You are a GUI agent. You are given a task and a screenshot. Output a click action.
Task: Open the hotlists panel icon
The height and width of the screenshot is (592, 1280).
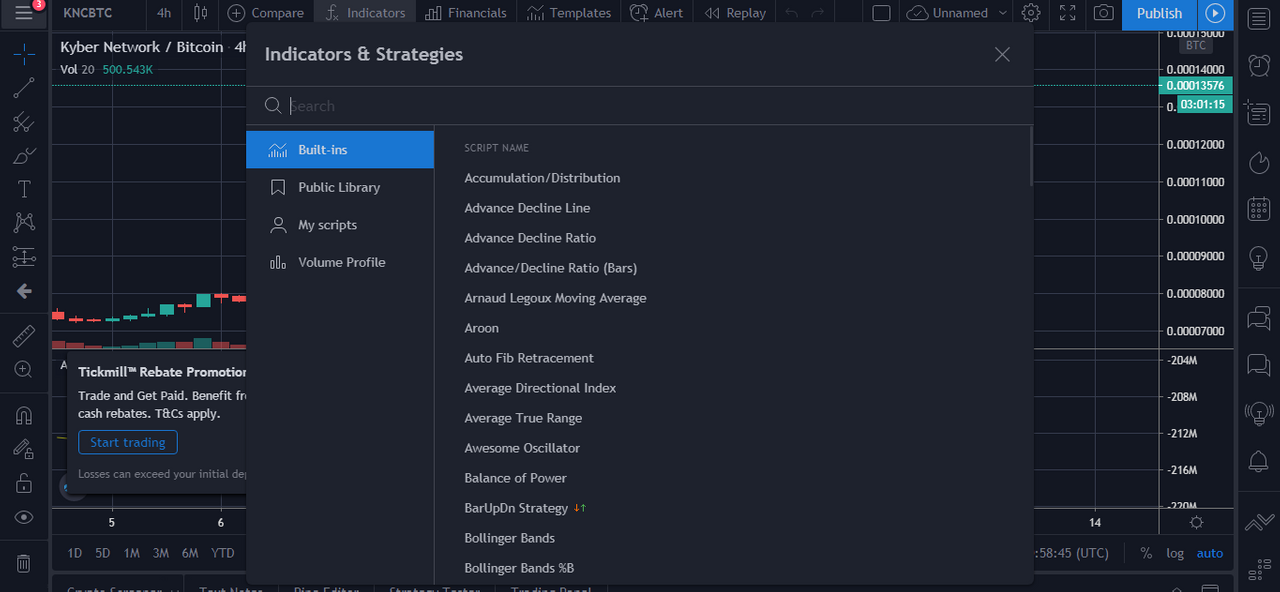[1259, 161]
